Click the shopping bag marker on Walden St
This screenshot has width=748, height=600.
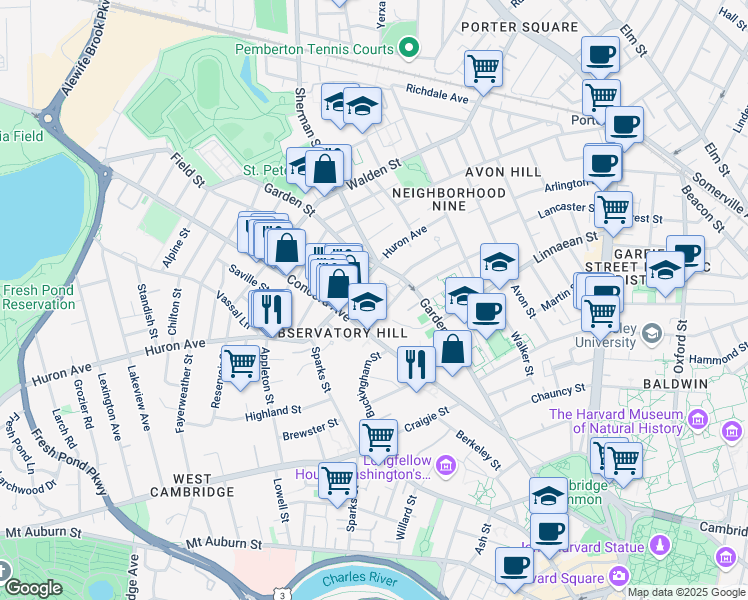(x=324, y=170)
